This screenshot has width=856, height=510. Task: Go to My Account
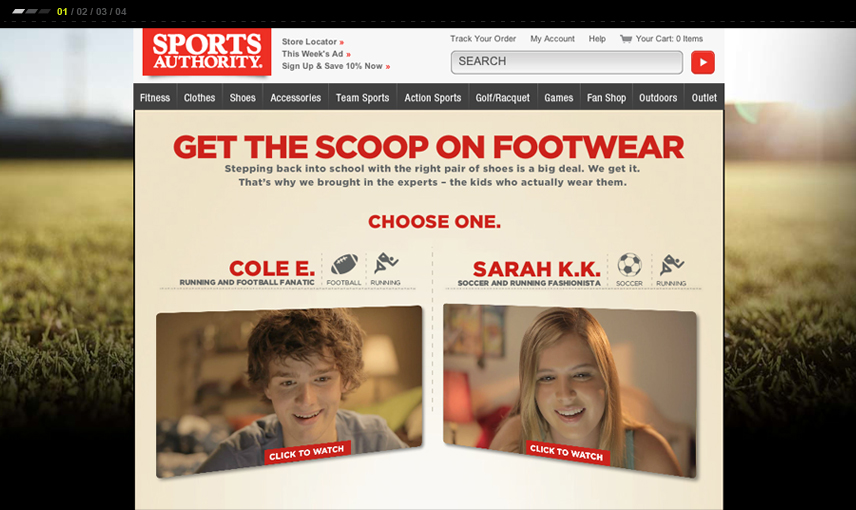click(552, 39)
